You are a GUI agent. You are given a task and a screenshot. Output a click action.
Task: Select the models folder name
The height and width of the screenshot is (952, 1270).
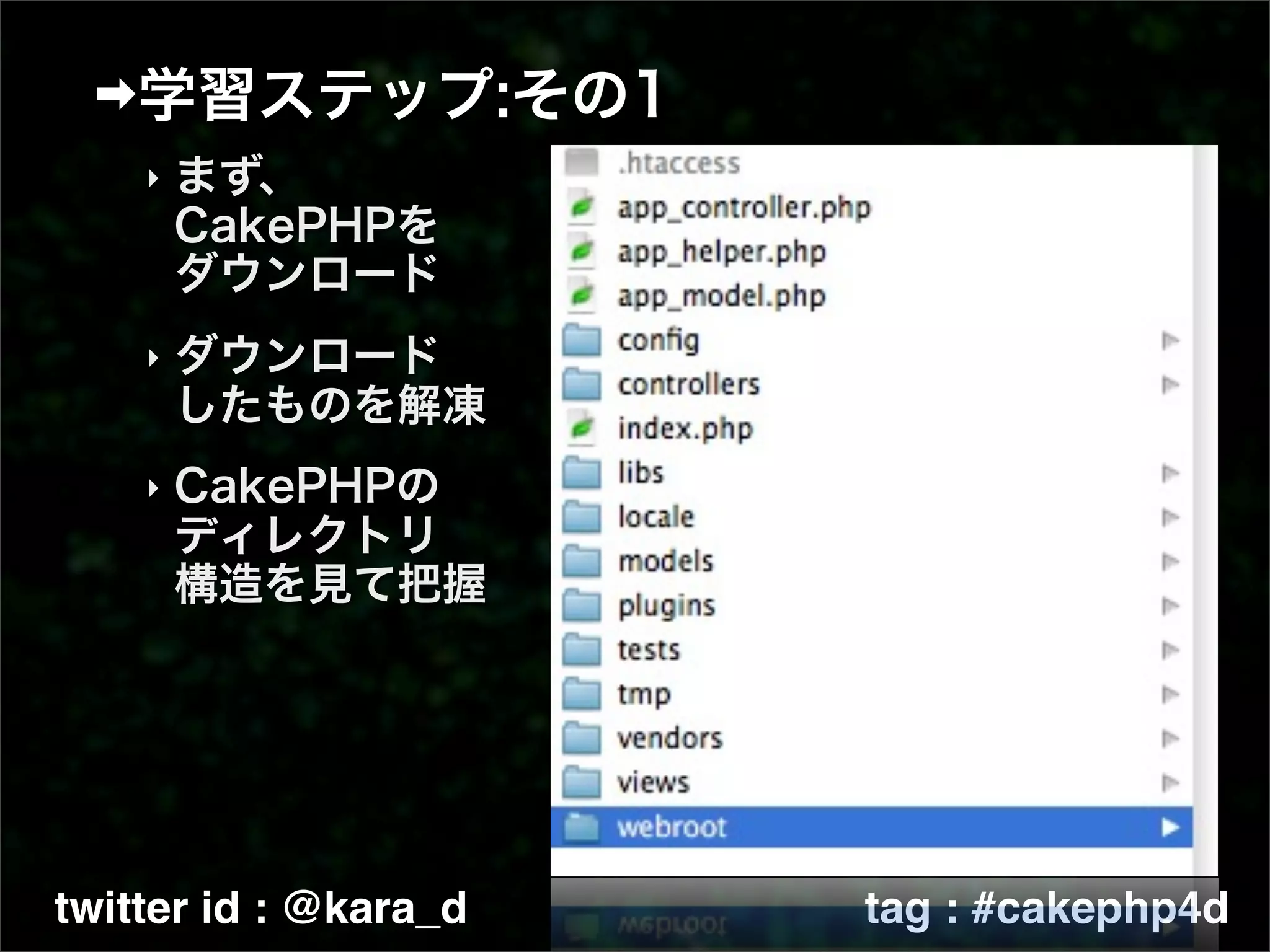(x=666, y=561)
